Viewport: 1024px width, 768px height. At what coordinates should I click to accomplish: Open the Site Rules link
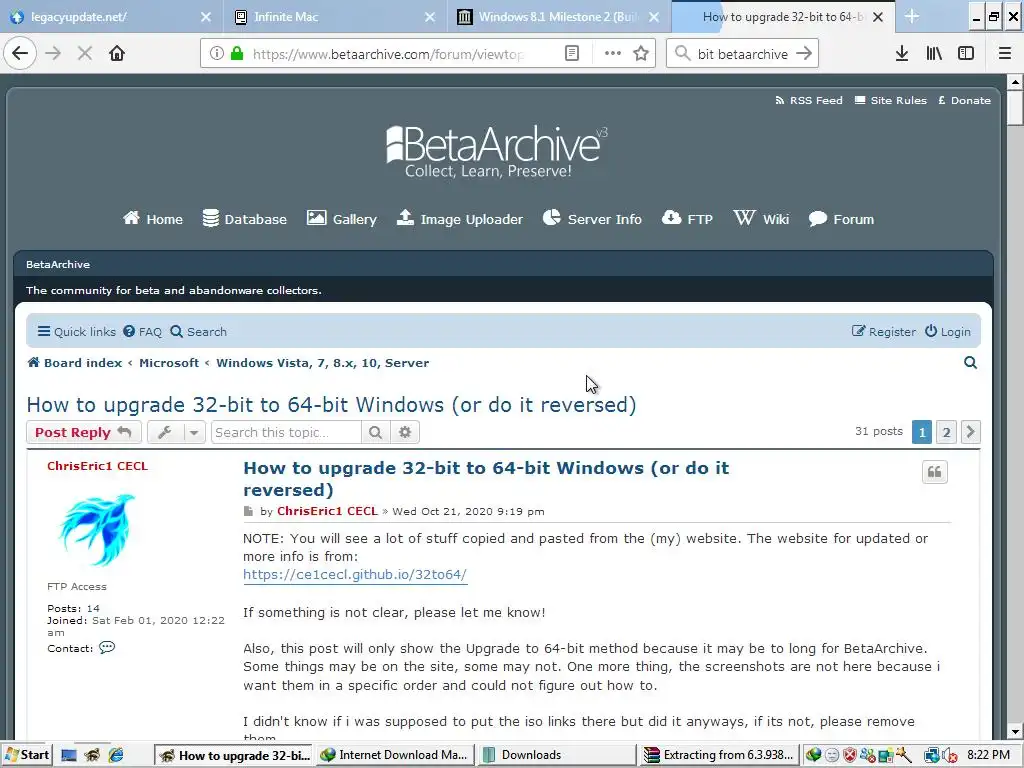[891, 101]
